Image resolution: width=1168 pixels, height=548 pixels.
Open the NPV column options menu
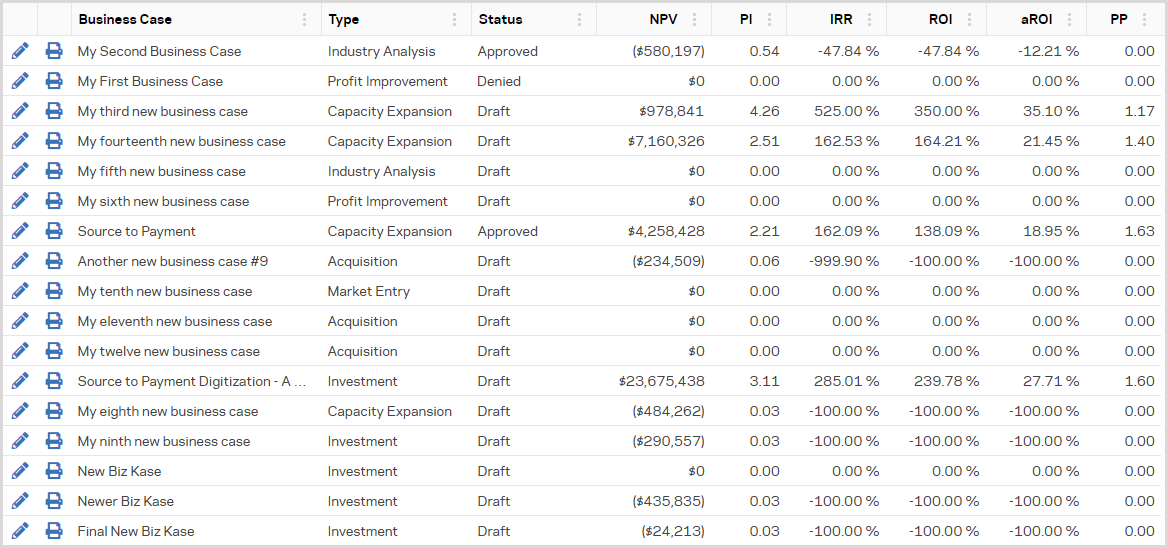click(695, 19)
